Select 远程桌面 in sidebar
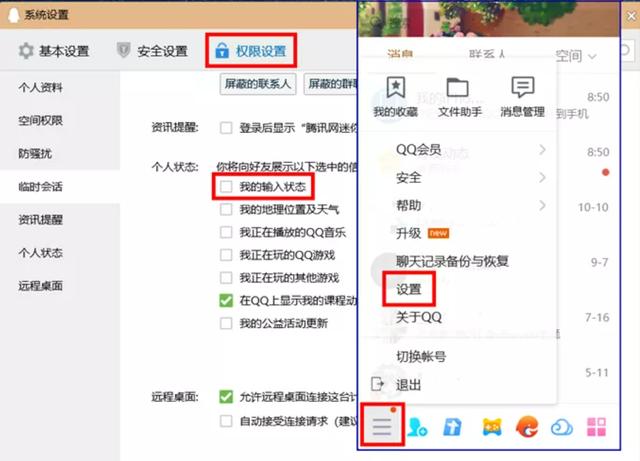 click(x=40, y=285)
